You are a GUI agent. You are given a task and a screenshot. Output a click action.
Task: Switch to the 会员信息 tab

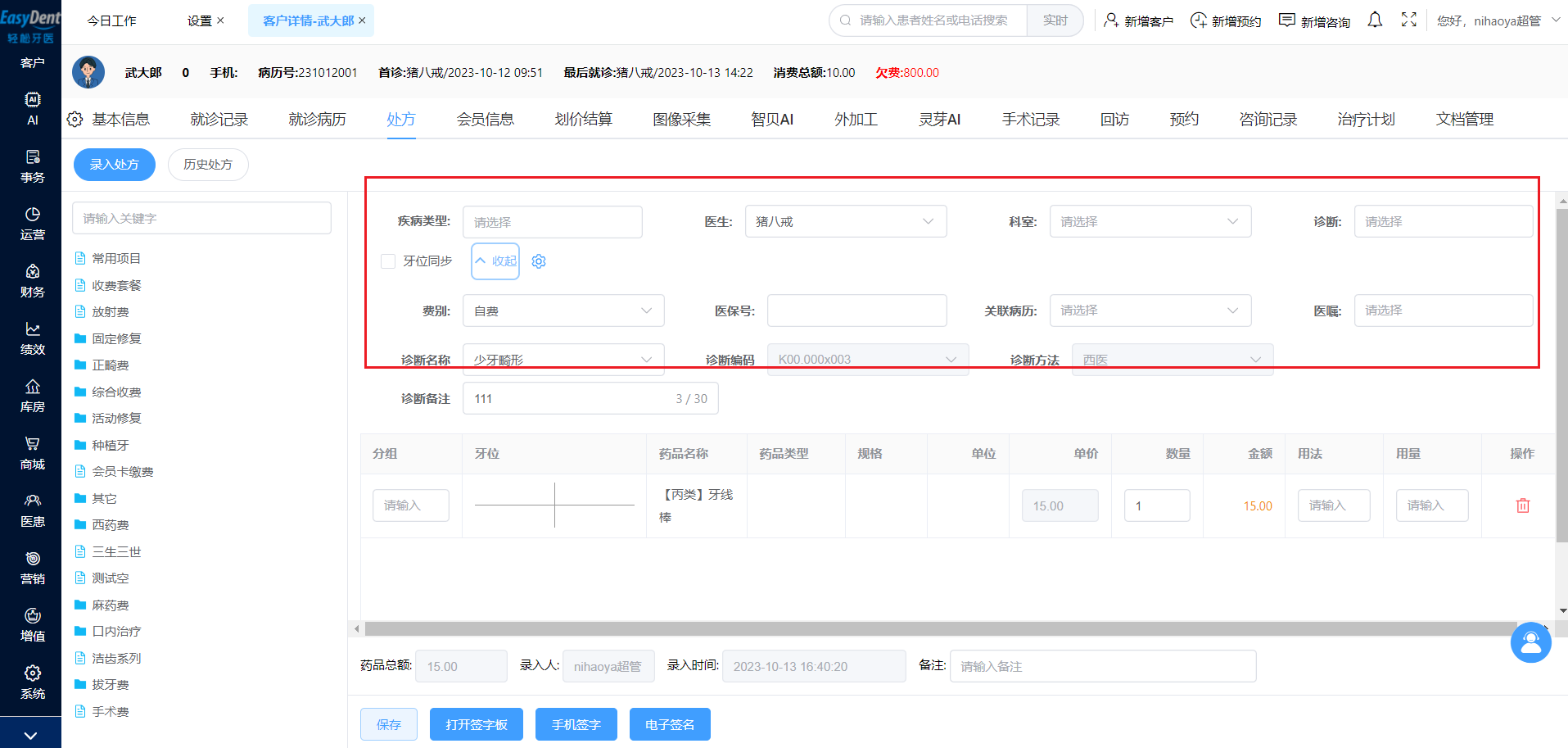486,120
